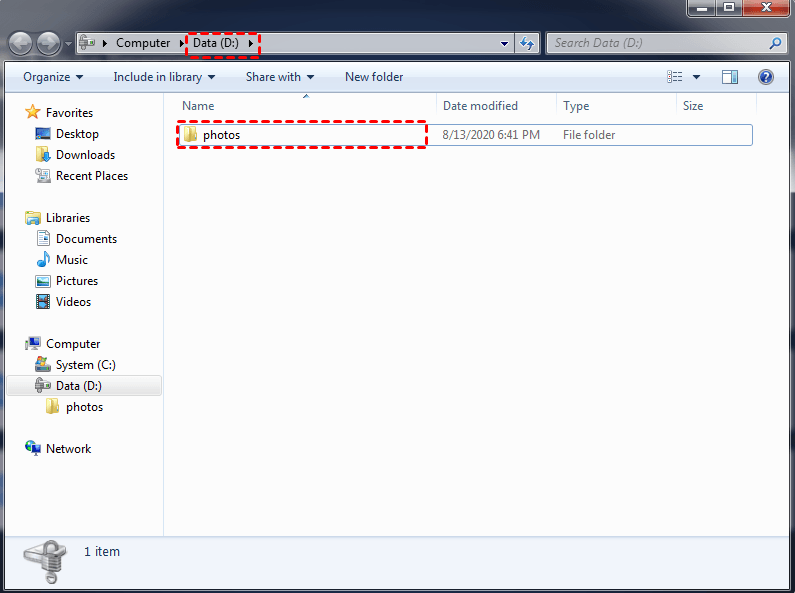Click the Computer monitor icon in sidebar
The width and height of the screenshot is (795, 593).
(x=33, y=344)
